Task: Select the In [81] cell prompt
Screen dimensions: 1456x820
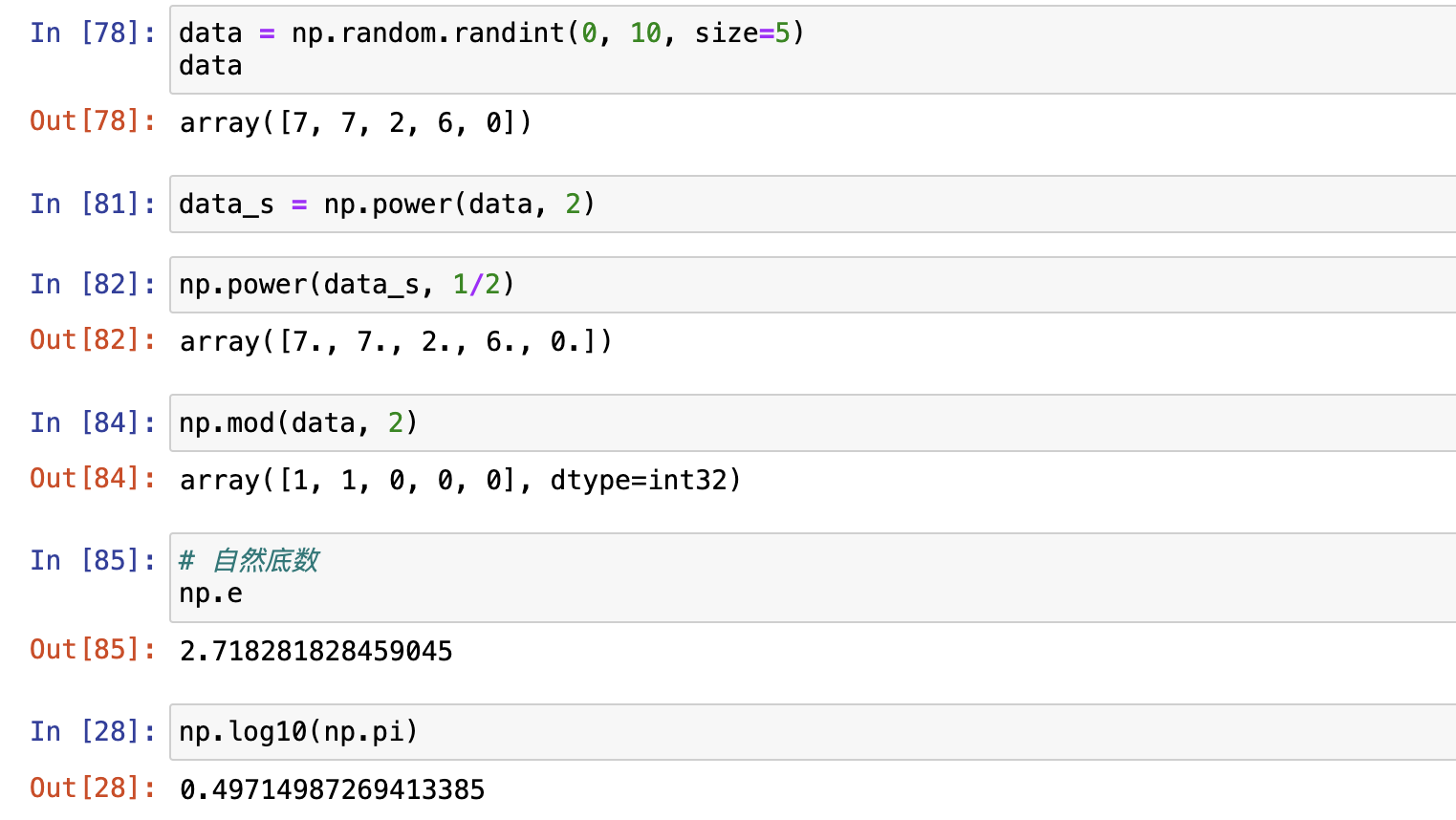Action: pos(93,204)
